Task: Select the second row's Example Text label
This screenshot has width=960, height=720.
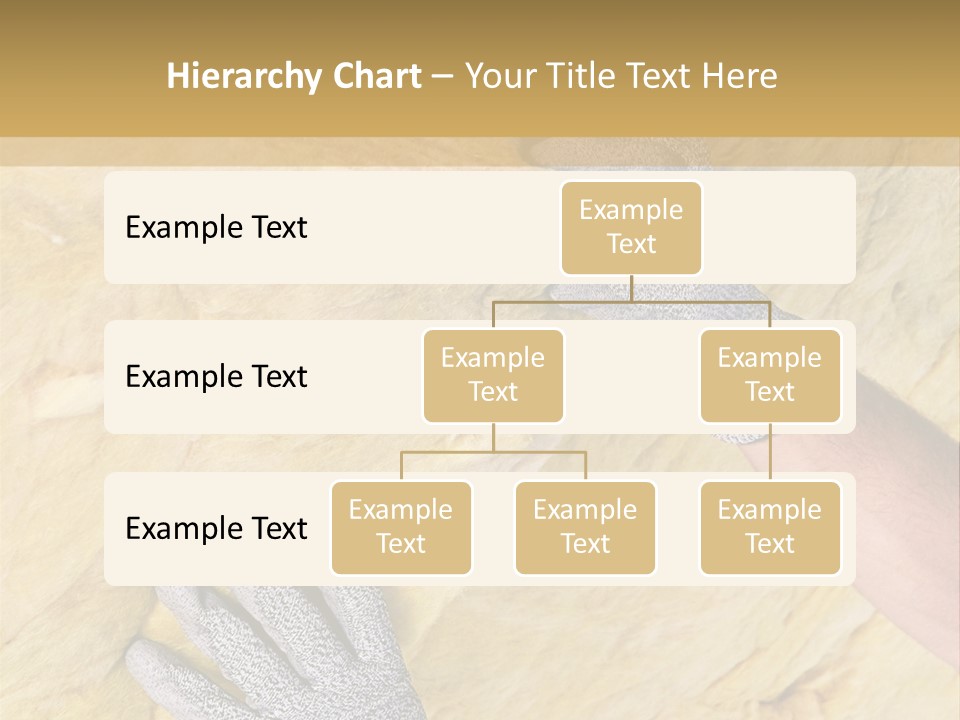Action: [216, 376]
